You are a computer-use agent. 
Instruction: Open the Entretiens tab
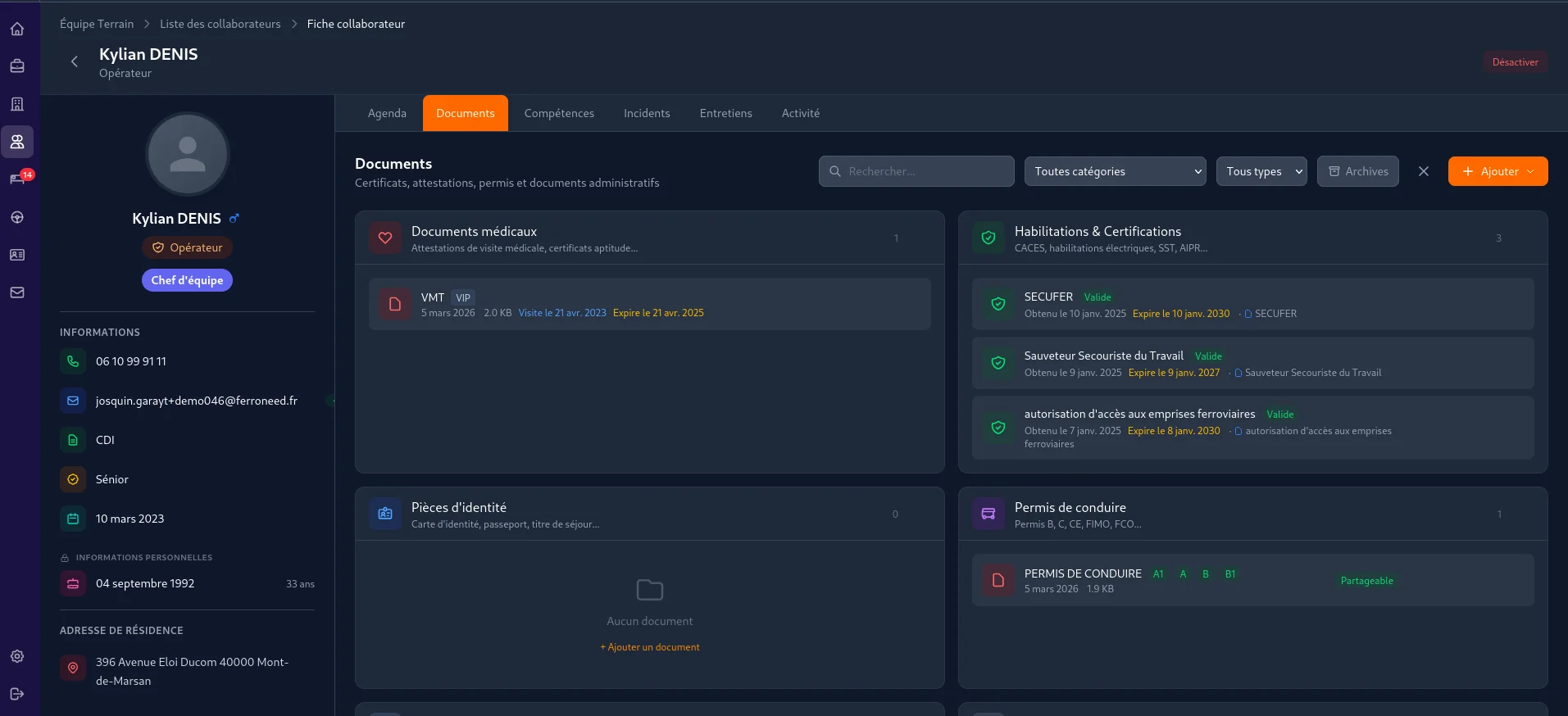[726, 113]
